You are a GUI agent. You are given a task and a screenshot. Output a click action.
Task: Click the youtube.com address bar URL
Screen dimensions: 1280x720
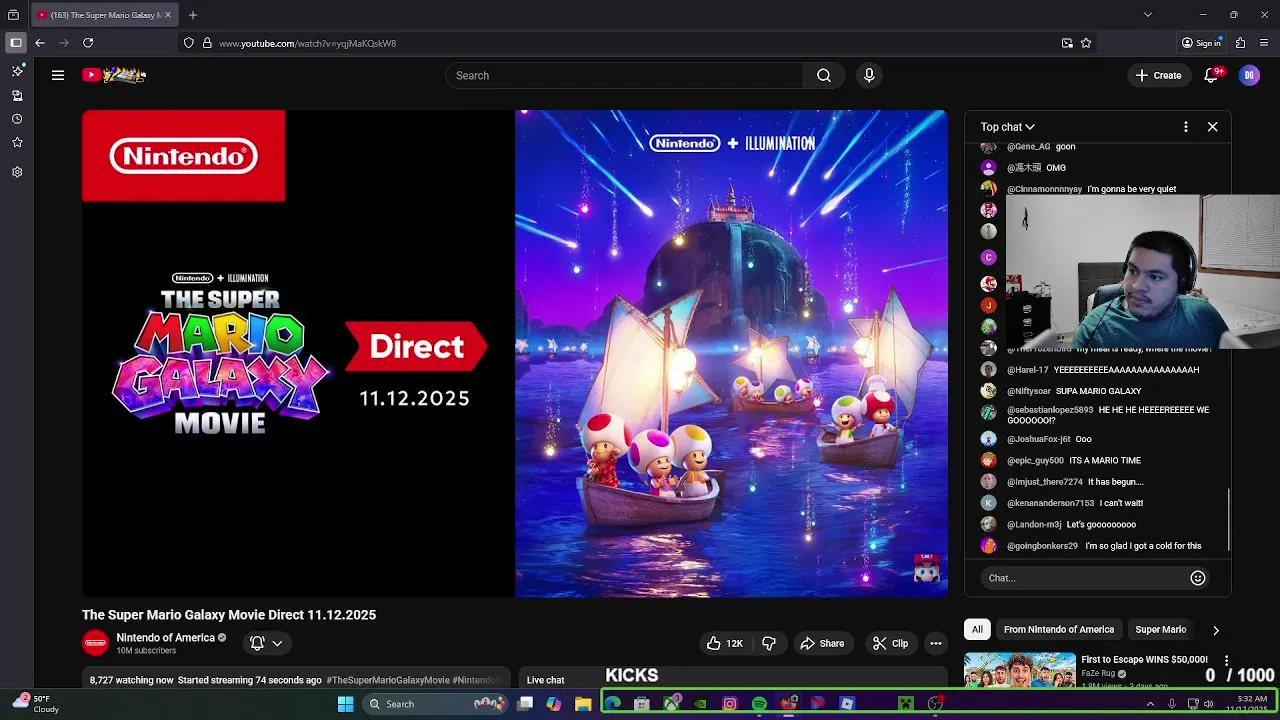(308, 44)
